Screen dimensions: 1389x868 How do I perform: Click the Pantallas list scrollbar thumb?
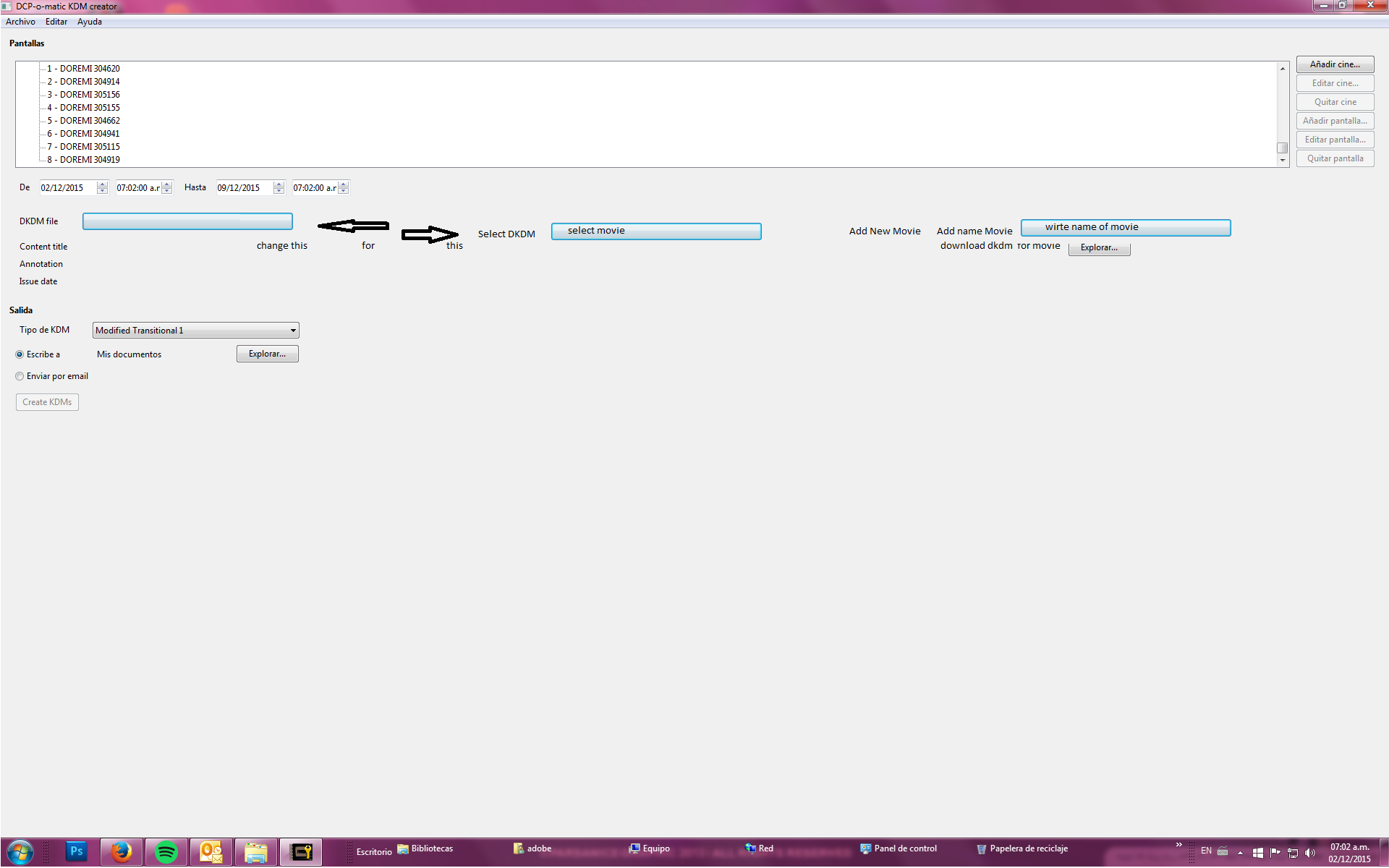(1282, 148)
